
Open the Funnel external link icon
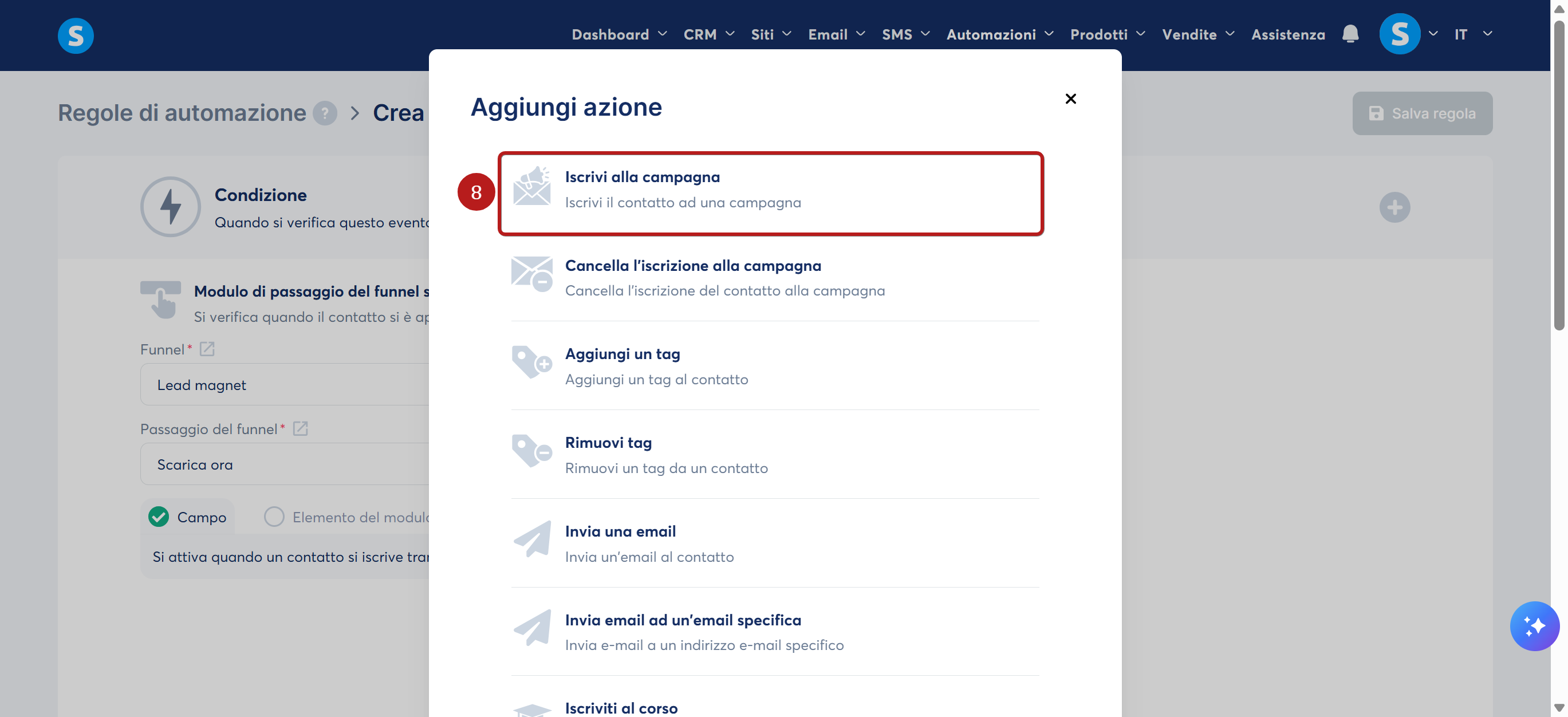[207, 349]
